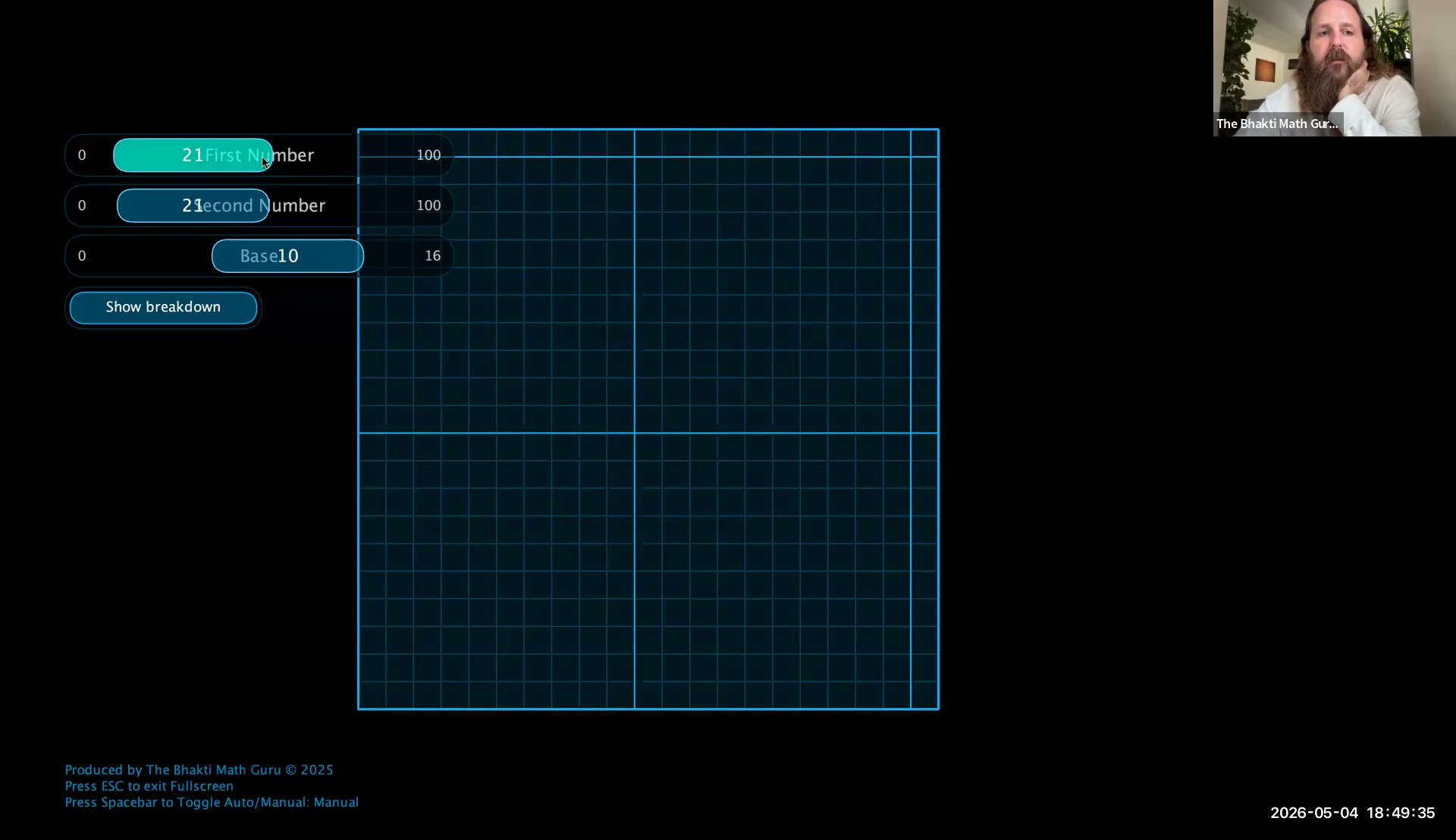Click the narrow right-edge grid column strip
The image size is (1456, 840).
pyautogui.click(x=924, y=419)
